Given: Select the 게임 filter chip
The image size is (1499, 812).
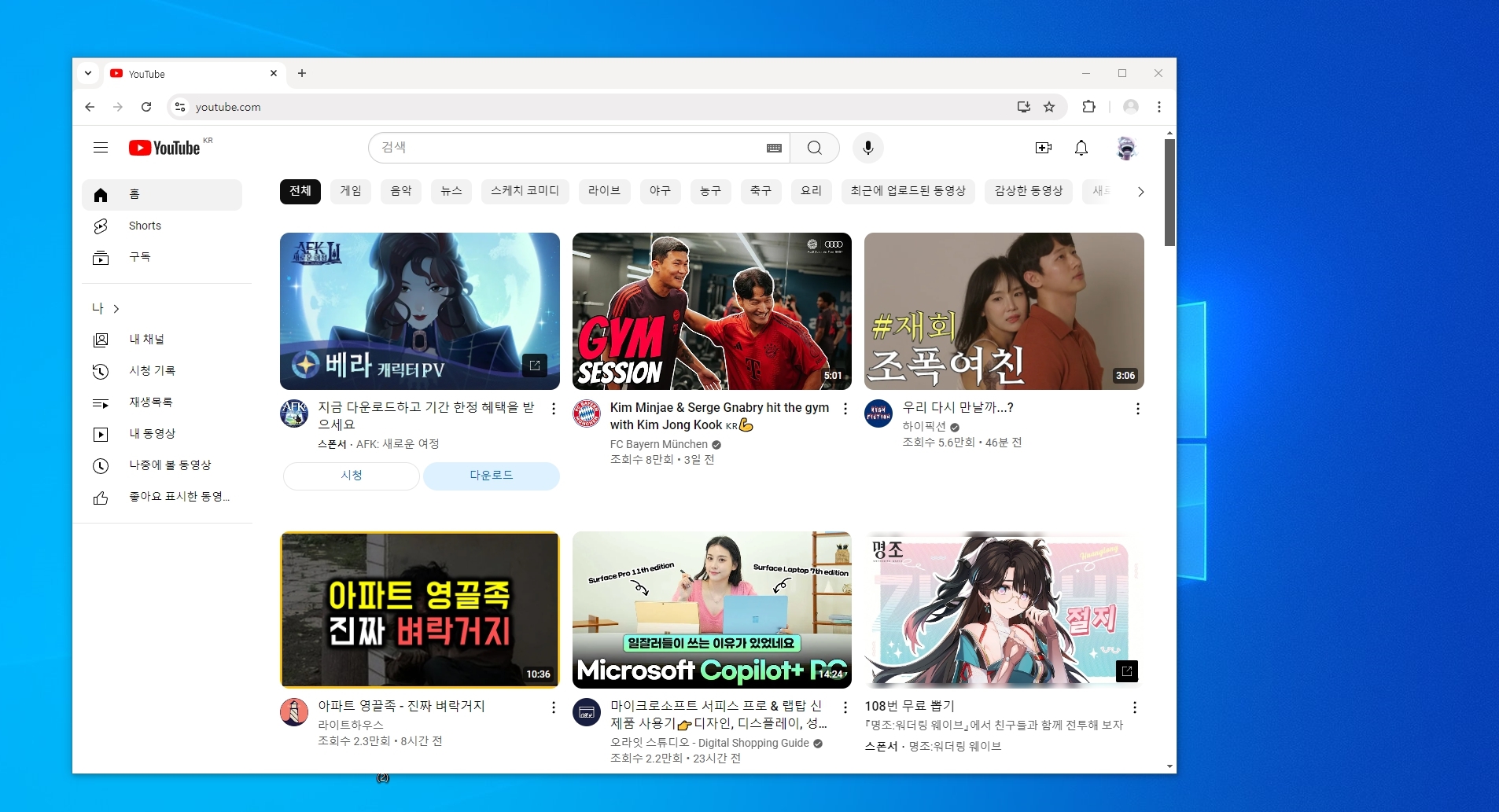Looking at the screenshot, I should [x=351, y=191].
